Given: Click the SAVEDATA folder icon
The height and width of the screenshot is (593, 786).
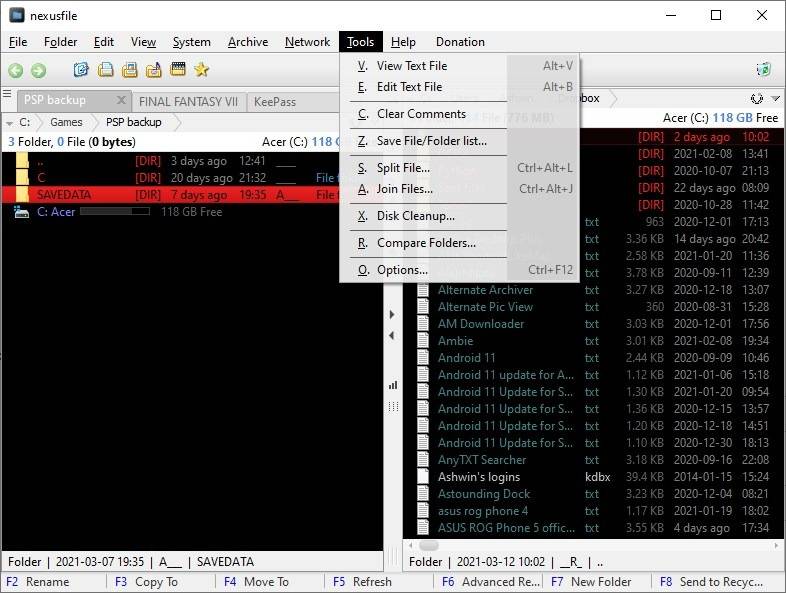Looking at the screenshot, I should 22,194.
